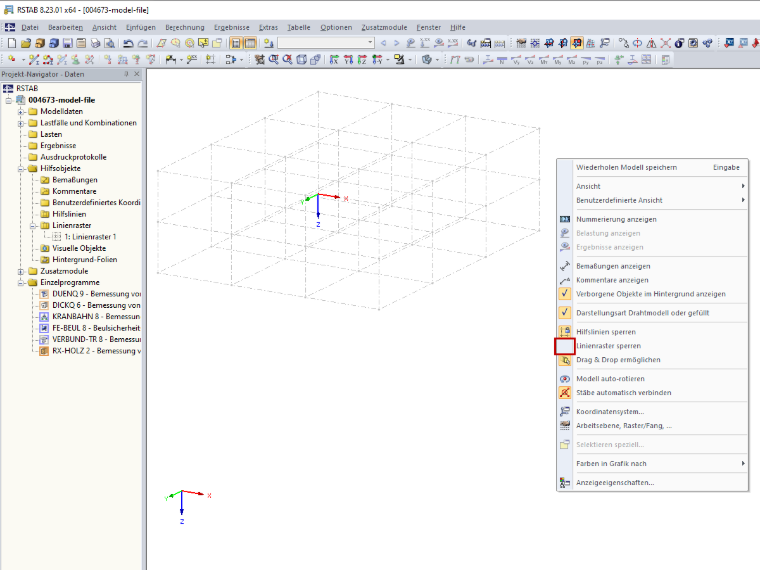Open Benutzerdefinierte Ansicht entry

(652, 200)
